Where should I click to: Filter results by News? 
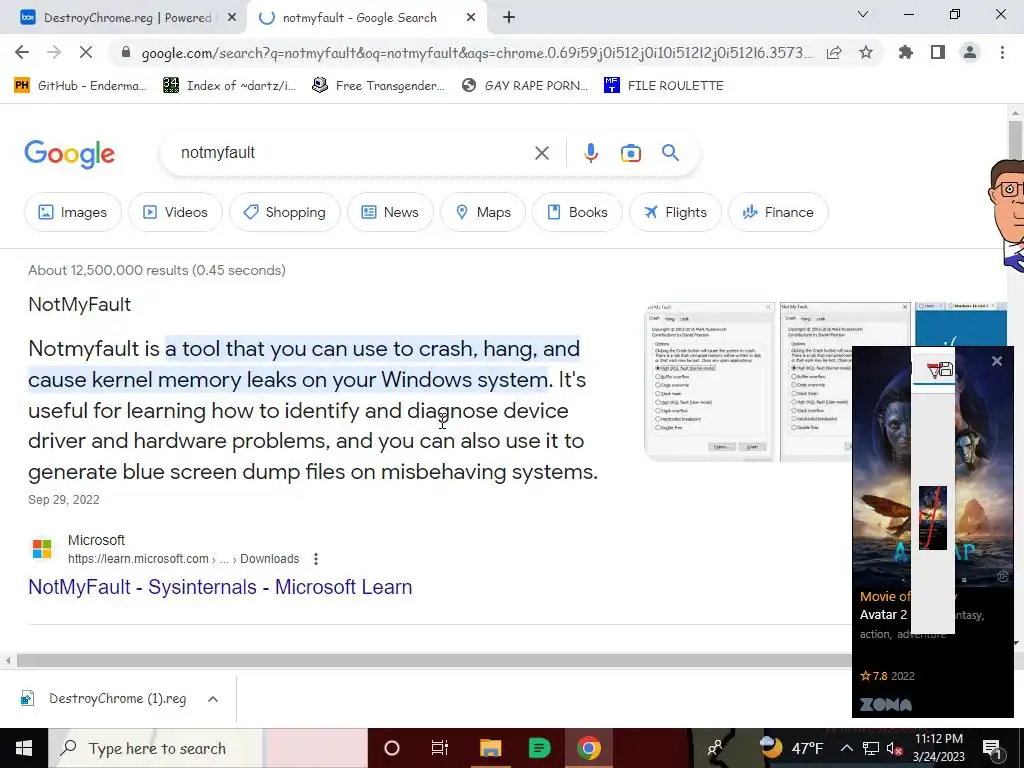pos(390,212)
